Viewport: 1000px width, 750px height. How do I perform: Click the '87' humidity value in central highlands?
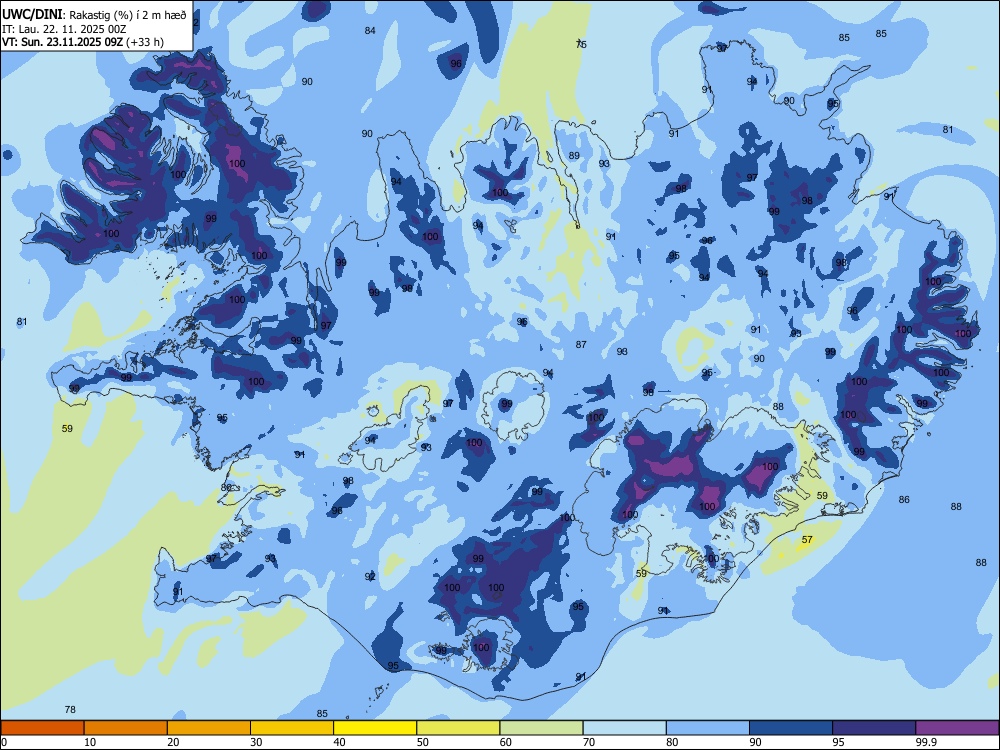coord(581,344)
